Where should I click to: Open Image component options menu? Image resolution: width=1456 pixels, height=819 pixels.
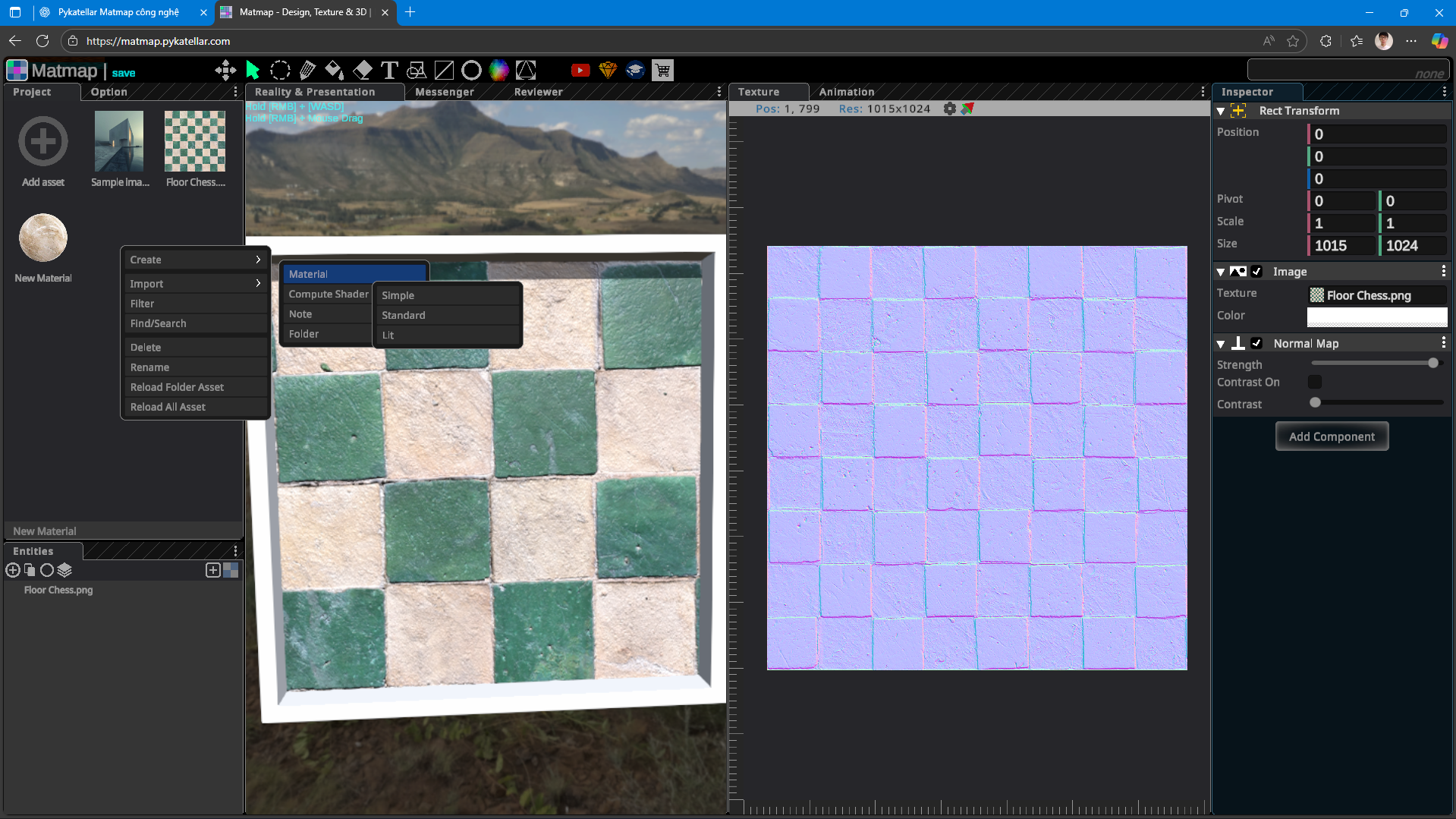[x=1444, y=271]
